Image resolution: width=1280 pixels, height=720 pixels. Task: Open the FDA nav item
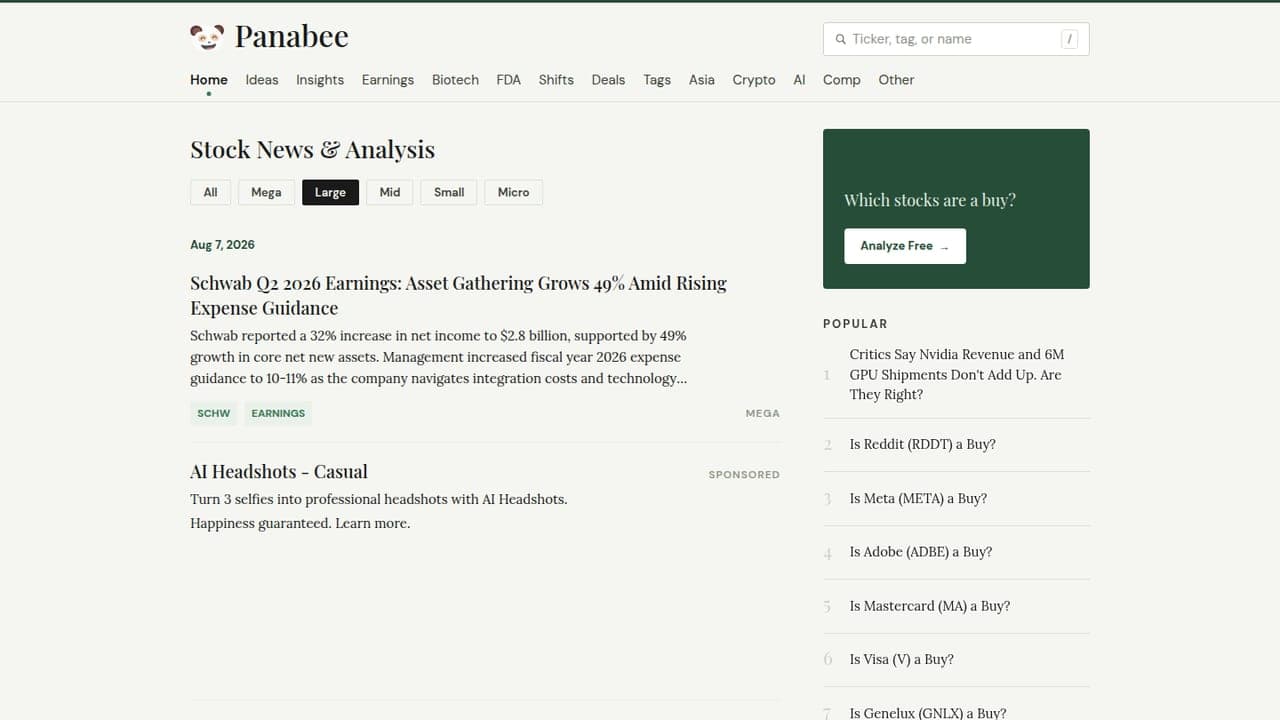click(509, 80)
